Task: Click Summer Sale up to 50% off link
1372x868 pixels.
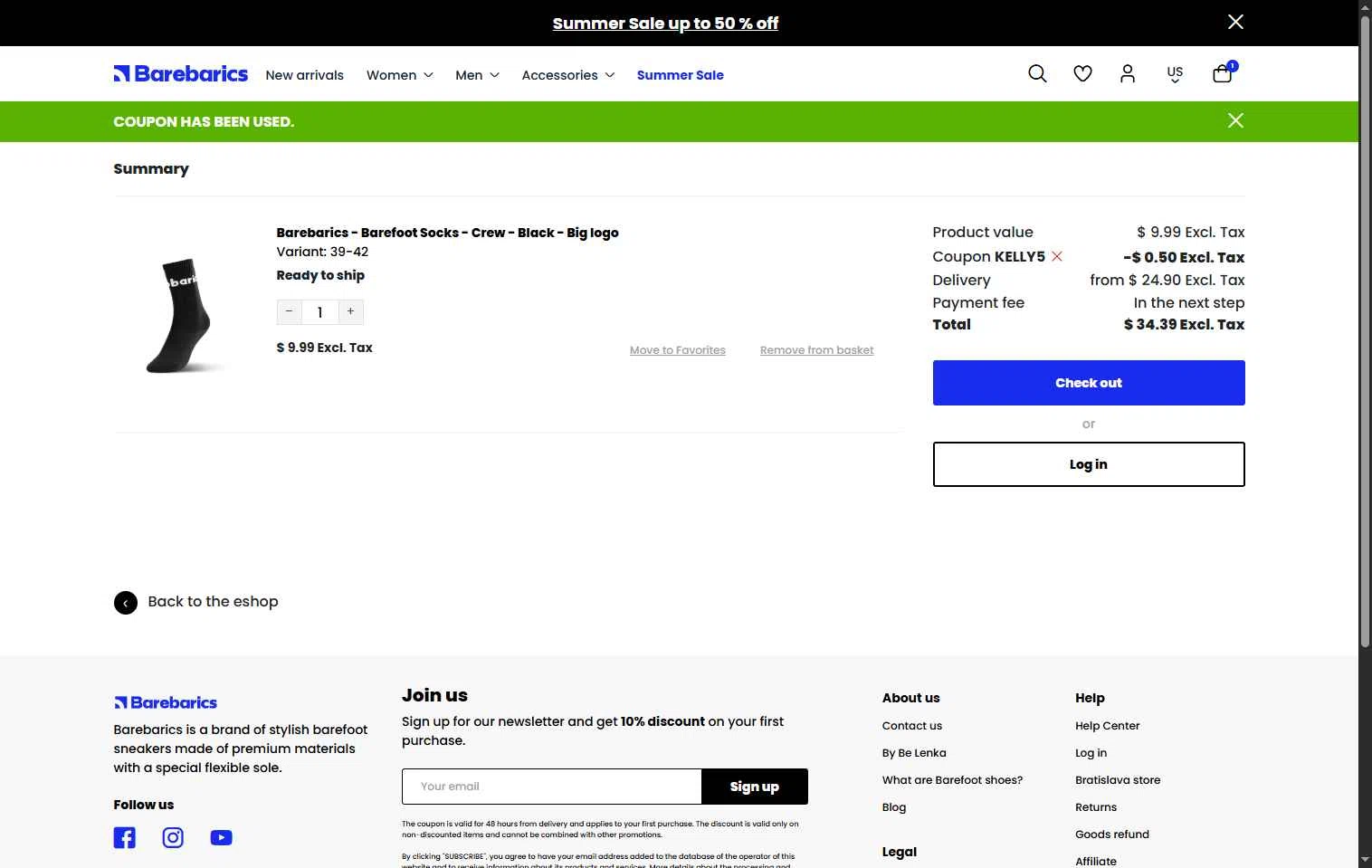Action: [665, 24]
